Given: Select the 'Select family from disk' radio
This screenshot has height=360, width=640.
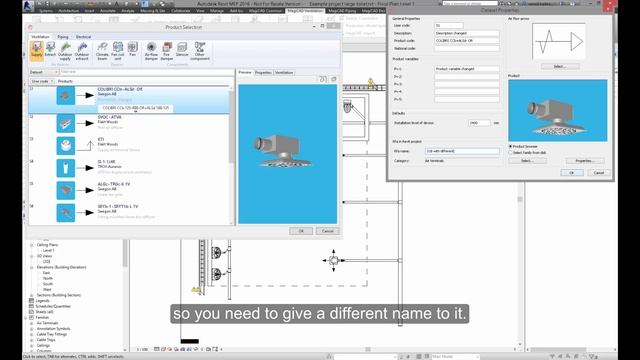Looking at the screenshot, I should click(x=510, y=152).
